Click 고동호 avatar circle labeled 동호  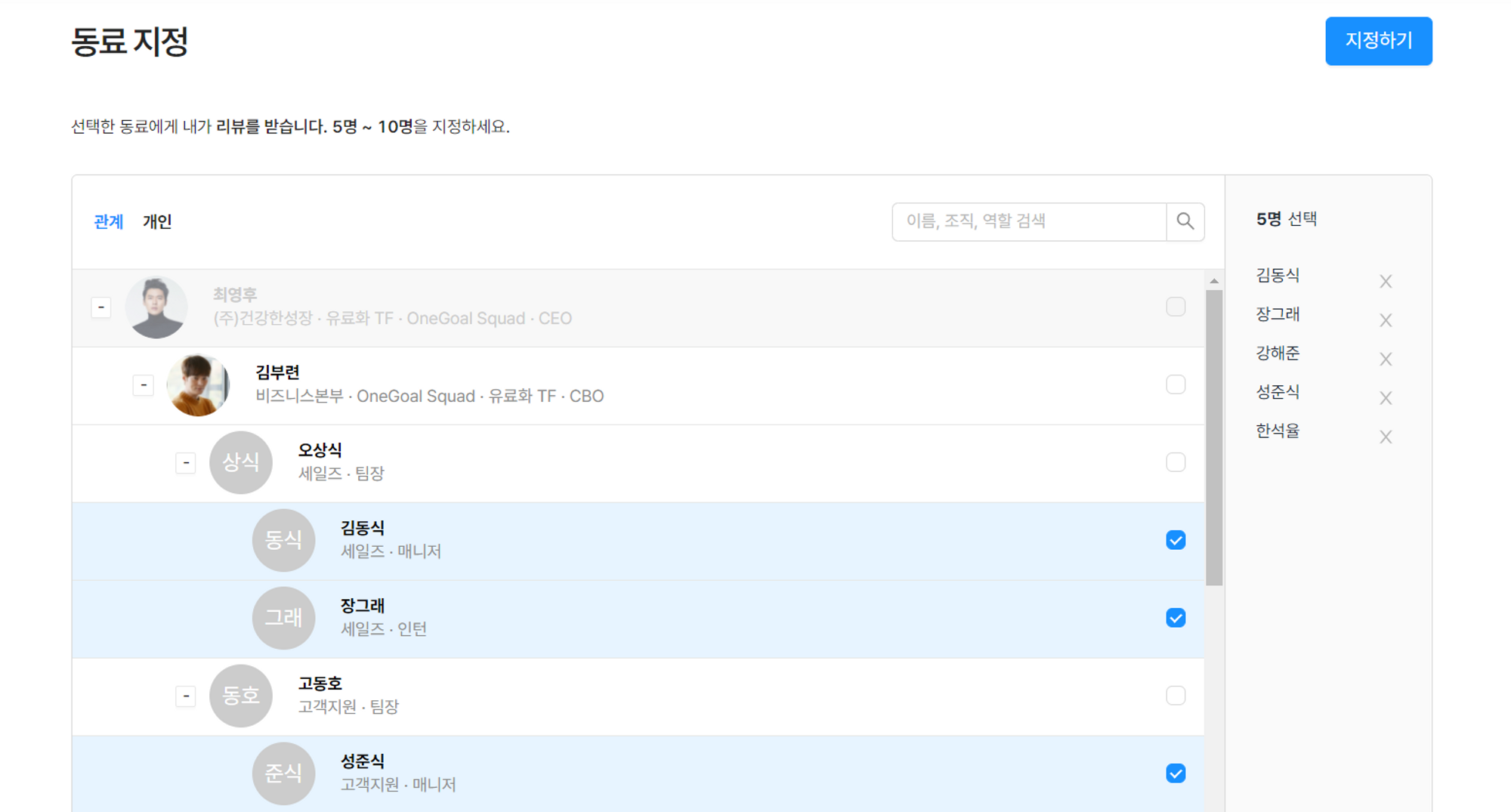[241, 696]
